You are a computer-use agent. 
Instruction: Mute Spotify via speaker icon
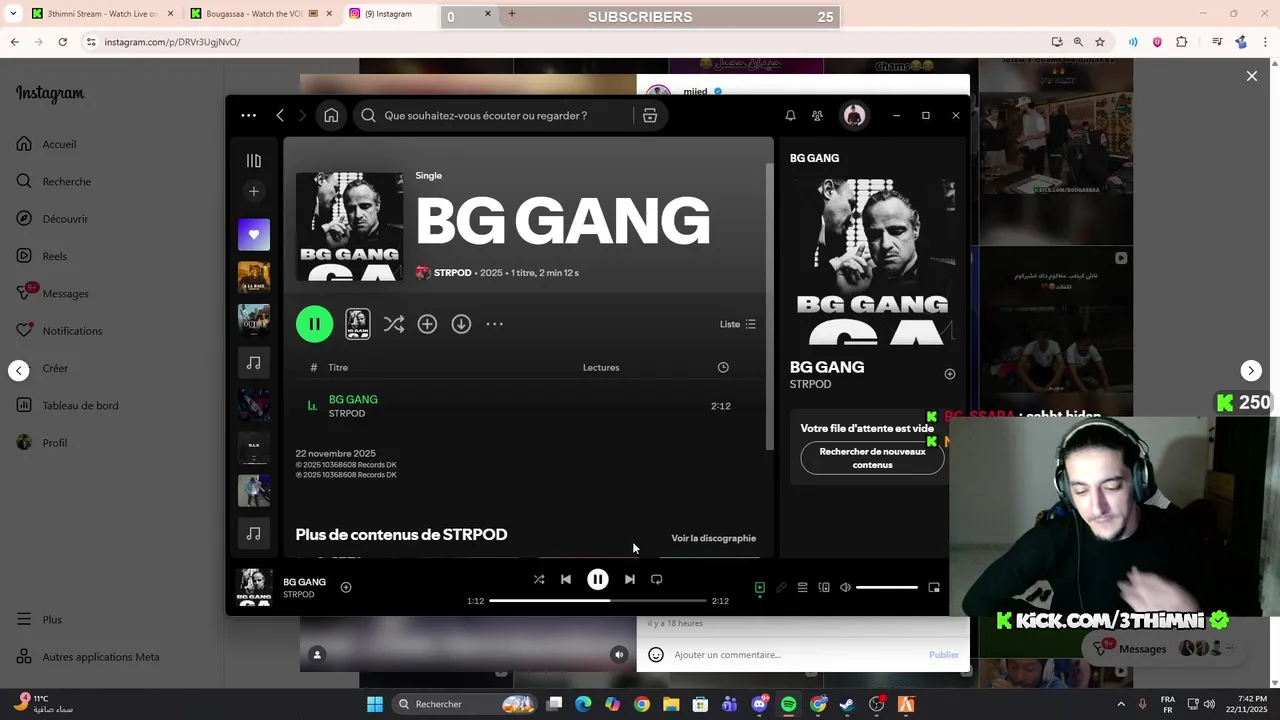tap(845, 588)
